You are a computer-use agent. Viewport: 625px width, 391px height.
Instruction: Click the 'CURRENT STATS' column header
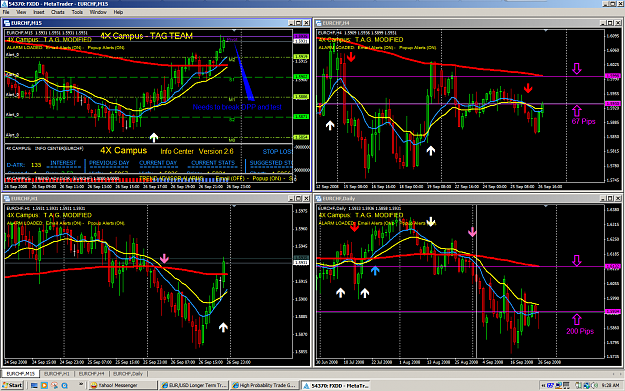click(213, 163)
